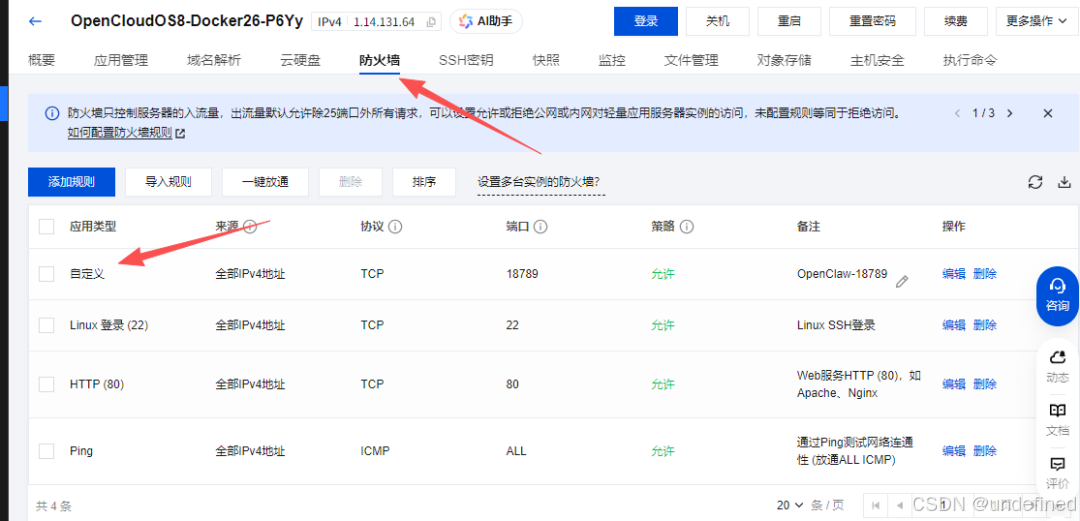Show info tooltip for 来源 column
The height and width of the screenshot is (521, 1080).
pos(250,227)
